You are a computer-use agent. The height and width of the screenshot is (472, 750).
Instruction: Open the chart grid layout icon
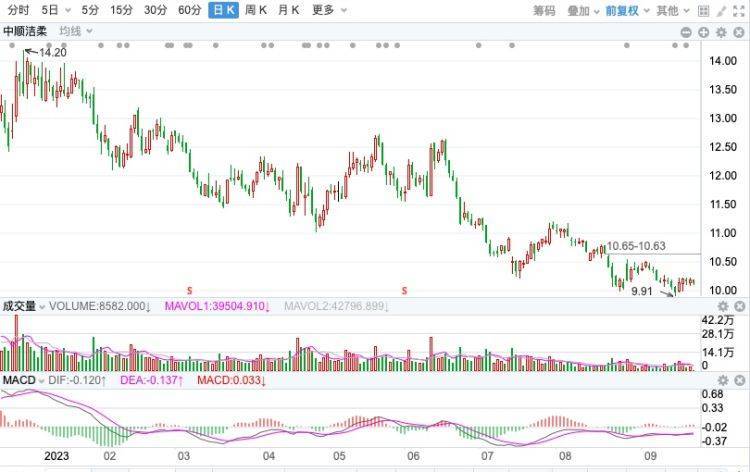(x=702, y=11)
